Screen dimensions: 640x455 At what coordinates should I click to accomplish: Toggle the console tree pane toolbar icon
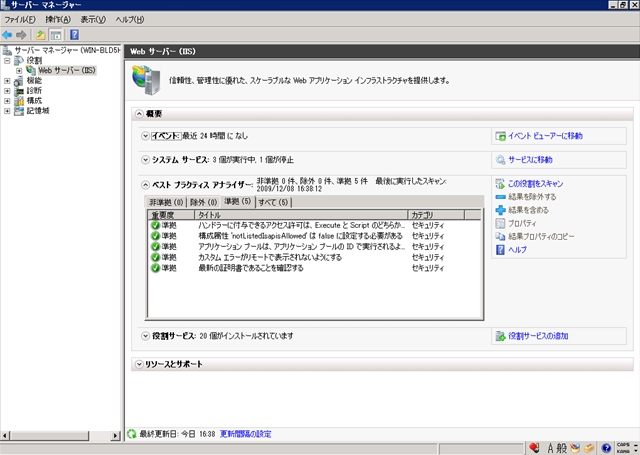[56, 35]
